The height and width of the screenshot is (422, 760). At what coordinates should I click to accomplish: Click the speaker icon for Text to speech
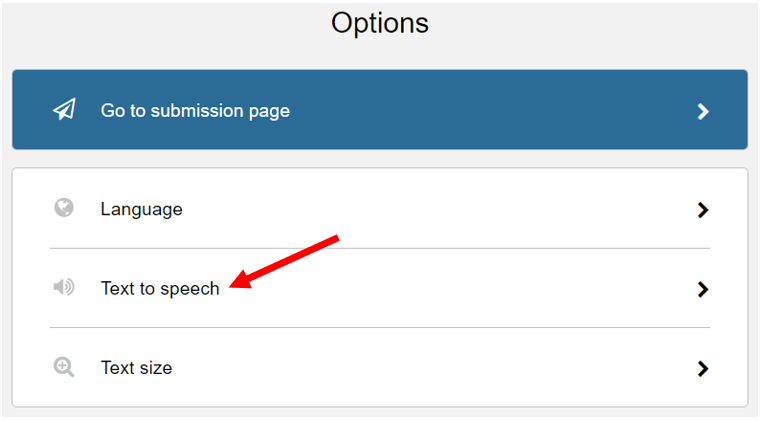point(63,287)
